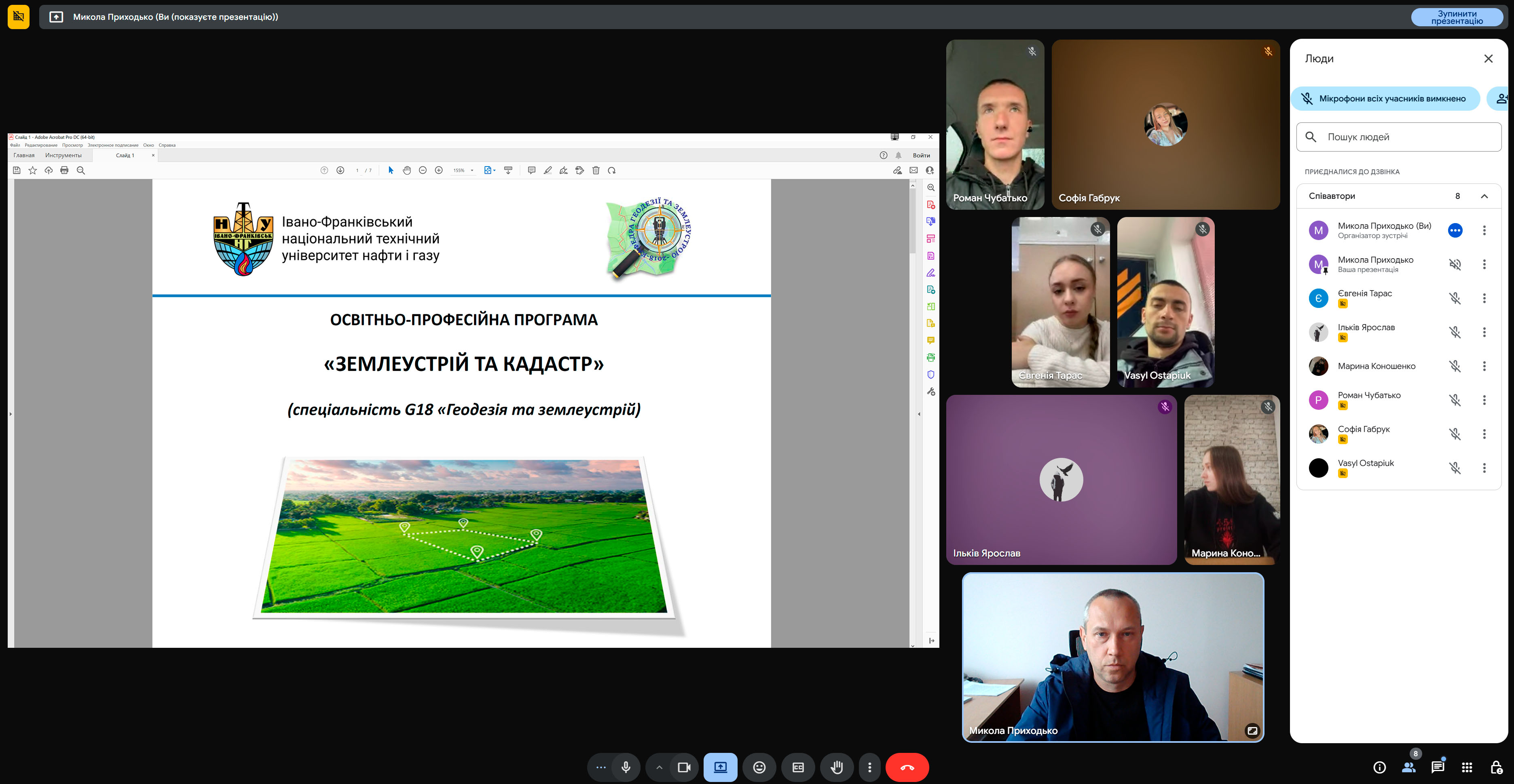Screen dimensions: 1514x784
Task: Open meeting details info icon
Action: point(1379,767)
